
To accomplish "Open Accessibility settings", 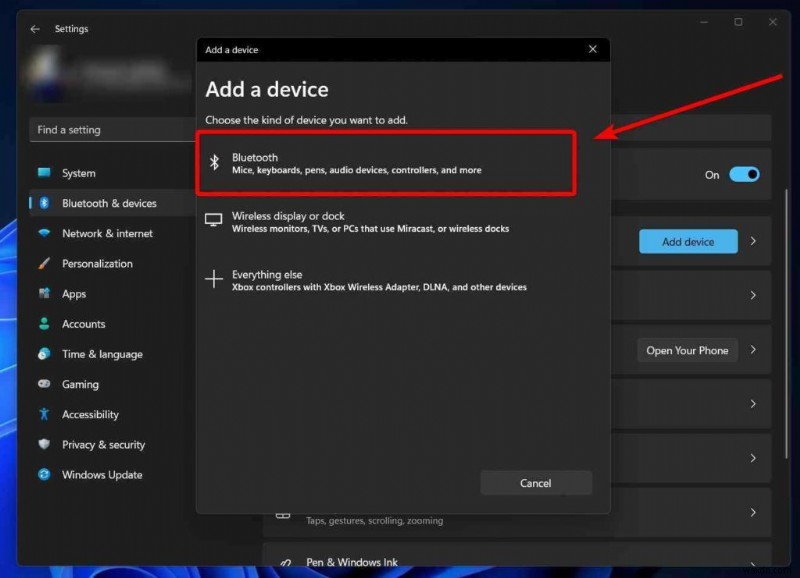I will coord(92,414).
